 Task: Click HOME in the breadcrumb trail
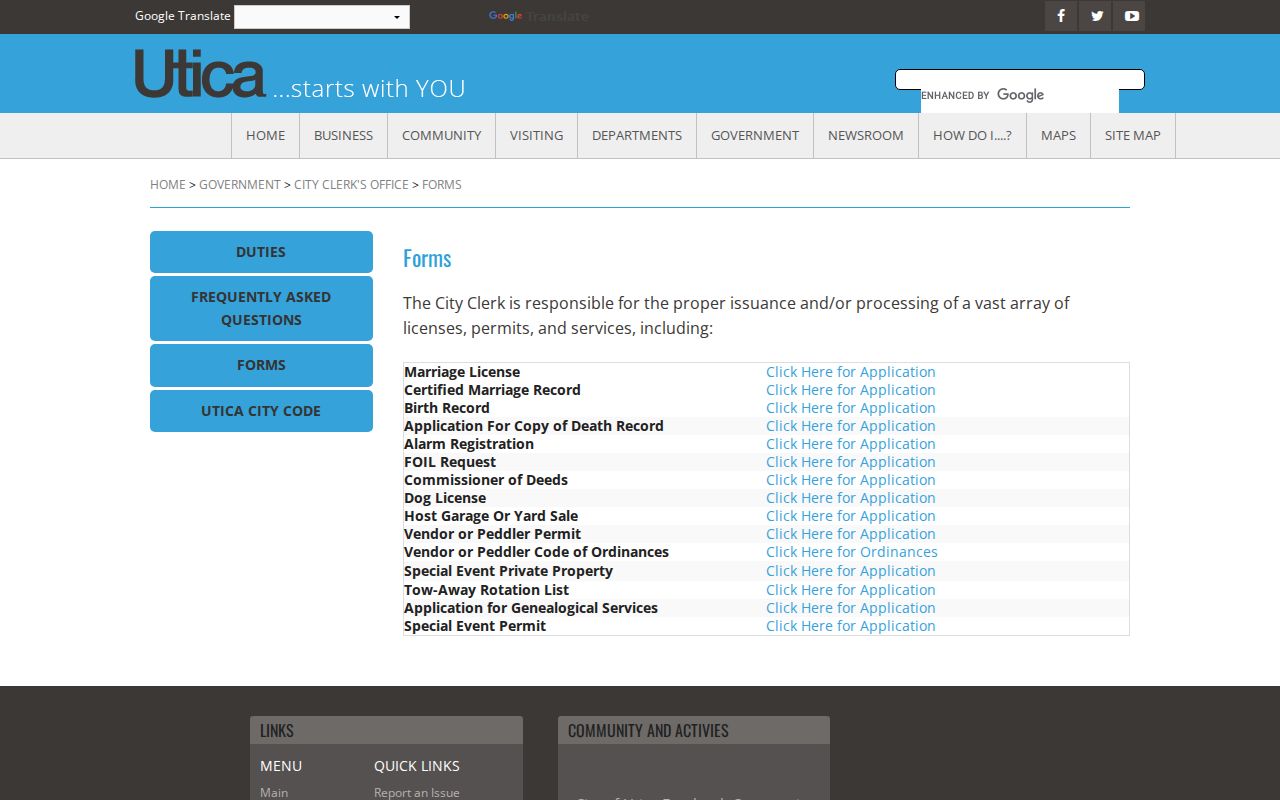click(x=168, y=185)
